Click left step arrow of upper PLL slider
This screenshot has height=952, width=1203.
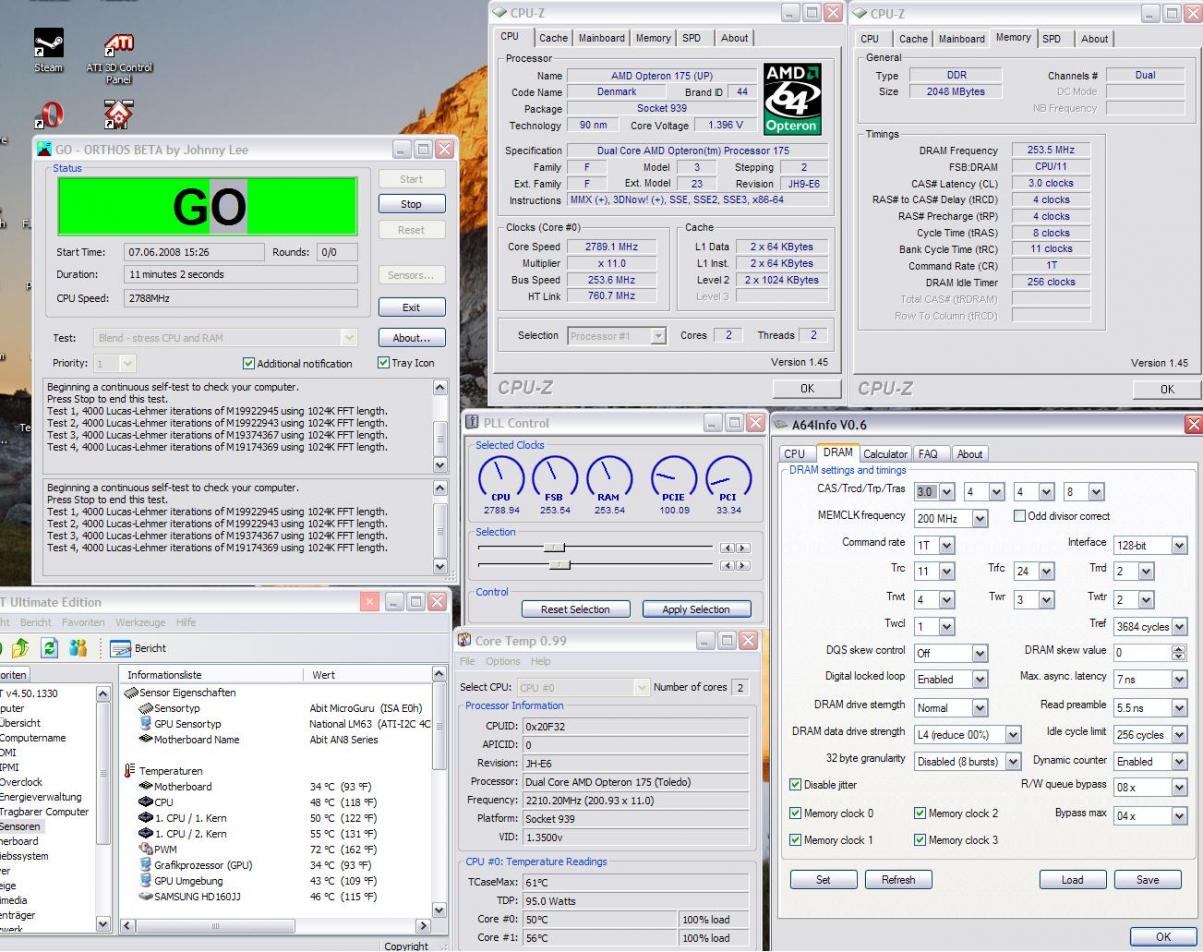[727, 548]
